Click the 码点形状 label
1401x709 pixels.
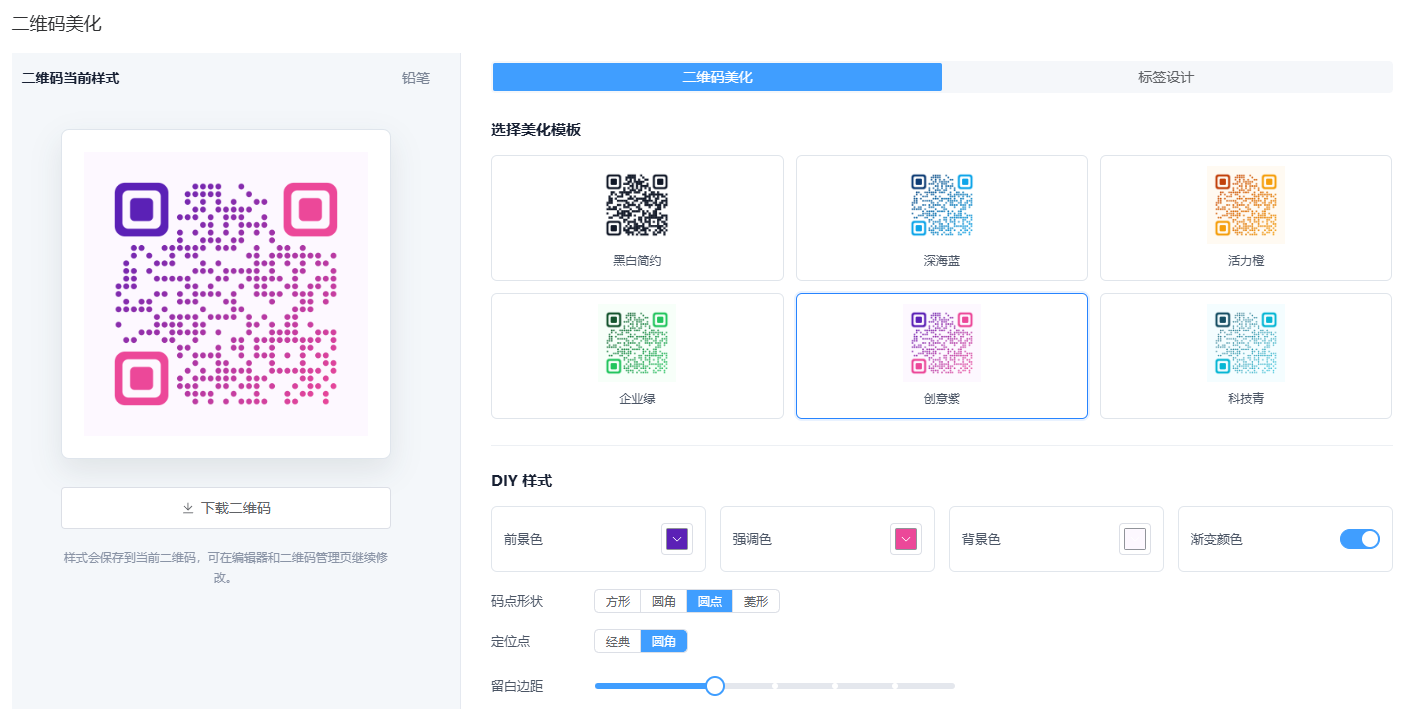point(517,601)
